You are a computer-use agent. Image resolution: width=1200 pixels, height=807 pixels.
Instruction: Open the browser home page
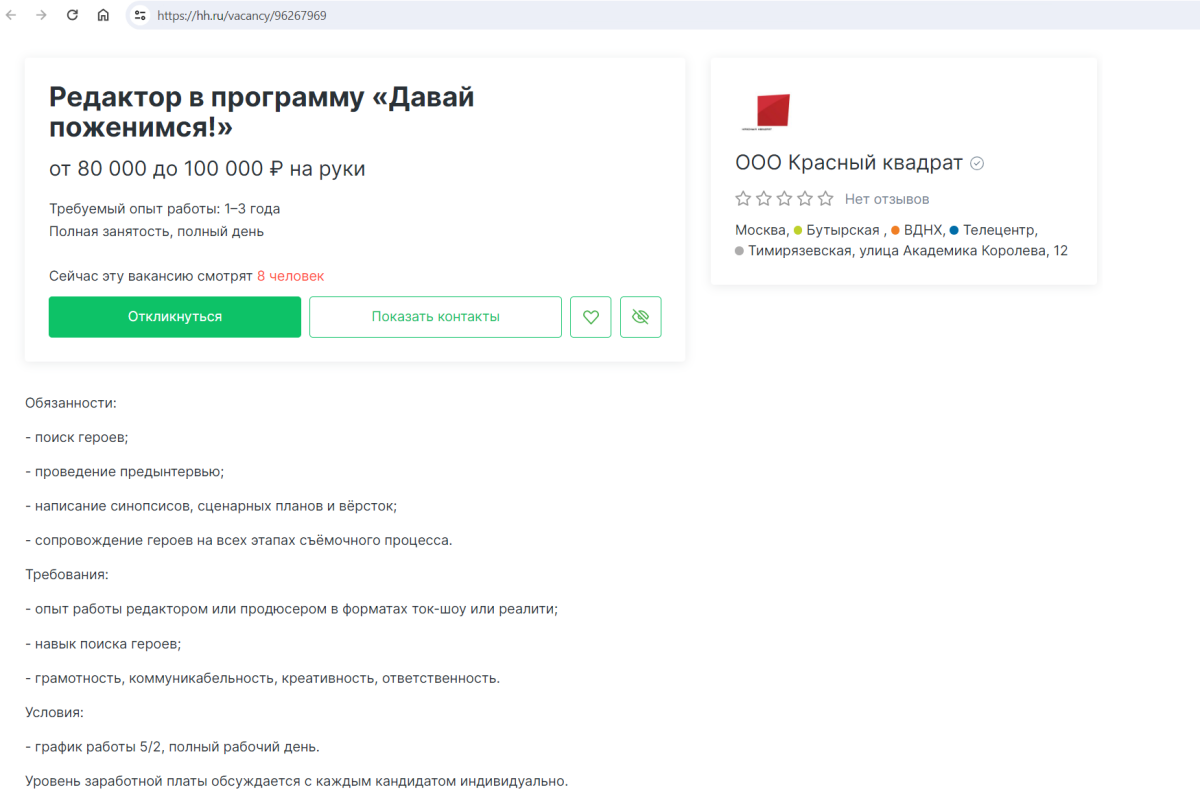103,16
